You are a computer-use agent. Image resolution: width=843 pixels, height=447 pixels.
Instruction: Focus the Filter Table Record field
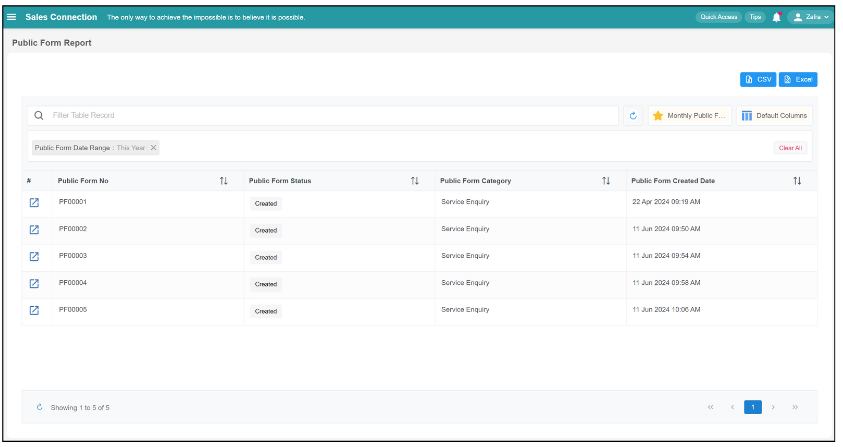coord(323,116)
